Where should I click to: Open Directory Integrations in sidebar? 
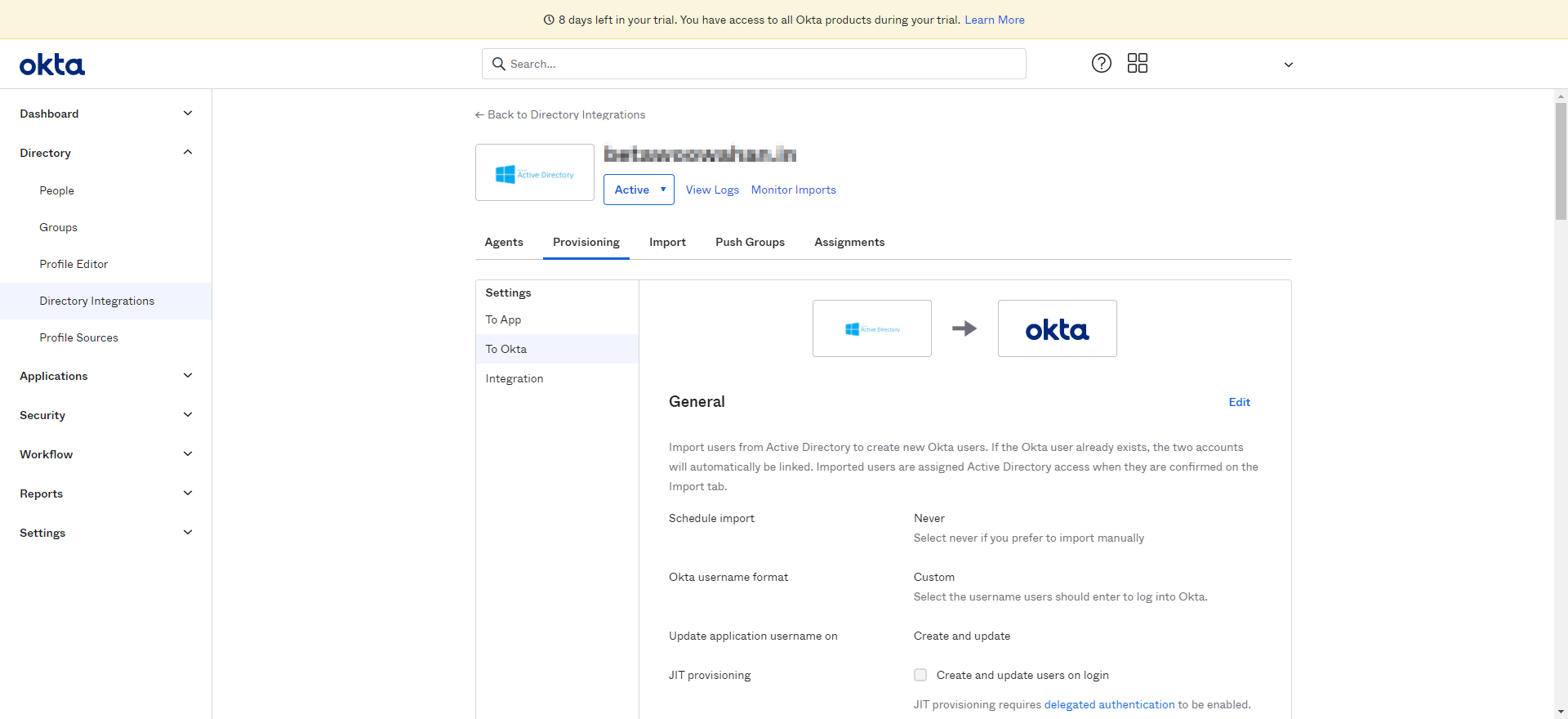click(x=106, y=301)
